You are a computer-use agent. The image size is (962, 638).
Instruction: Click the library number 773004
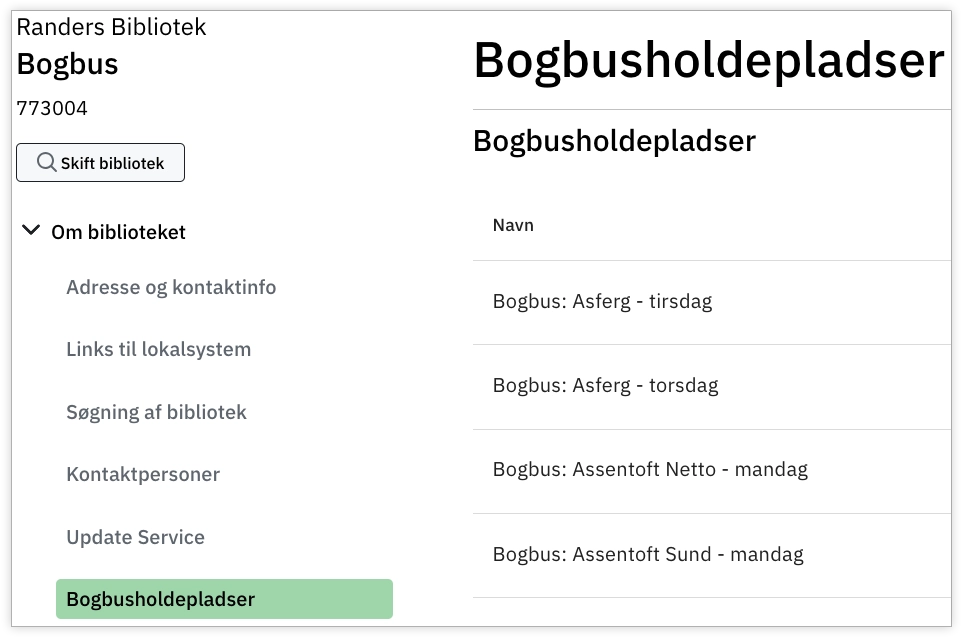click(x=52, y=108)
